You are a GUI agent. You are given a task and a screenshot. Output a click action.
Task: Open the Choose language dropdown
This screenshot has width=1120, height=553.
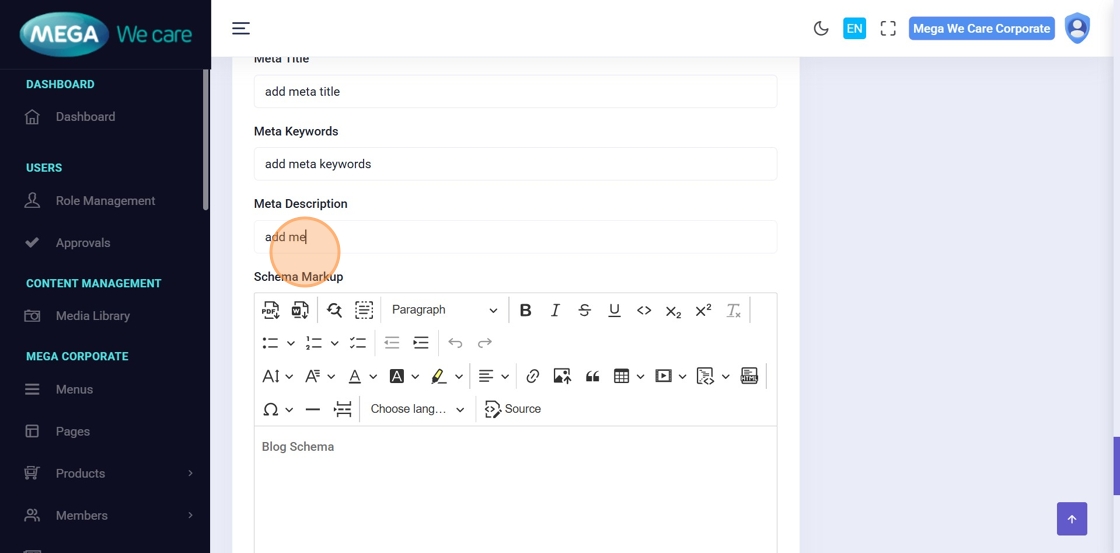(x=417, y=409)
